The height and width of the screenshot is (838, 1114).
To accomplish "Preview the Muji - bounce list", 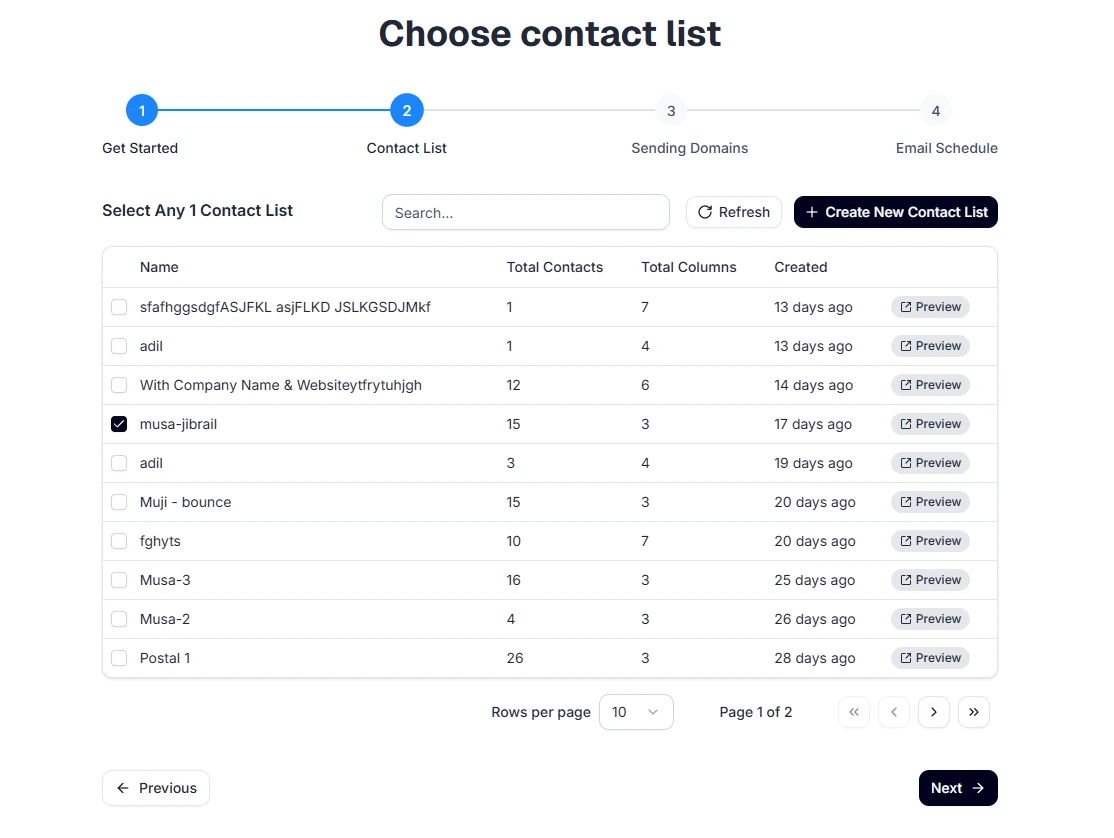I will (x=930, y=502).
